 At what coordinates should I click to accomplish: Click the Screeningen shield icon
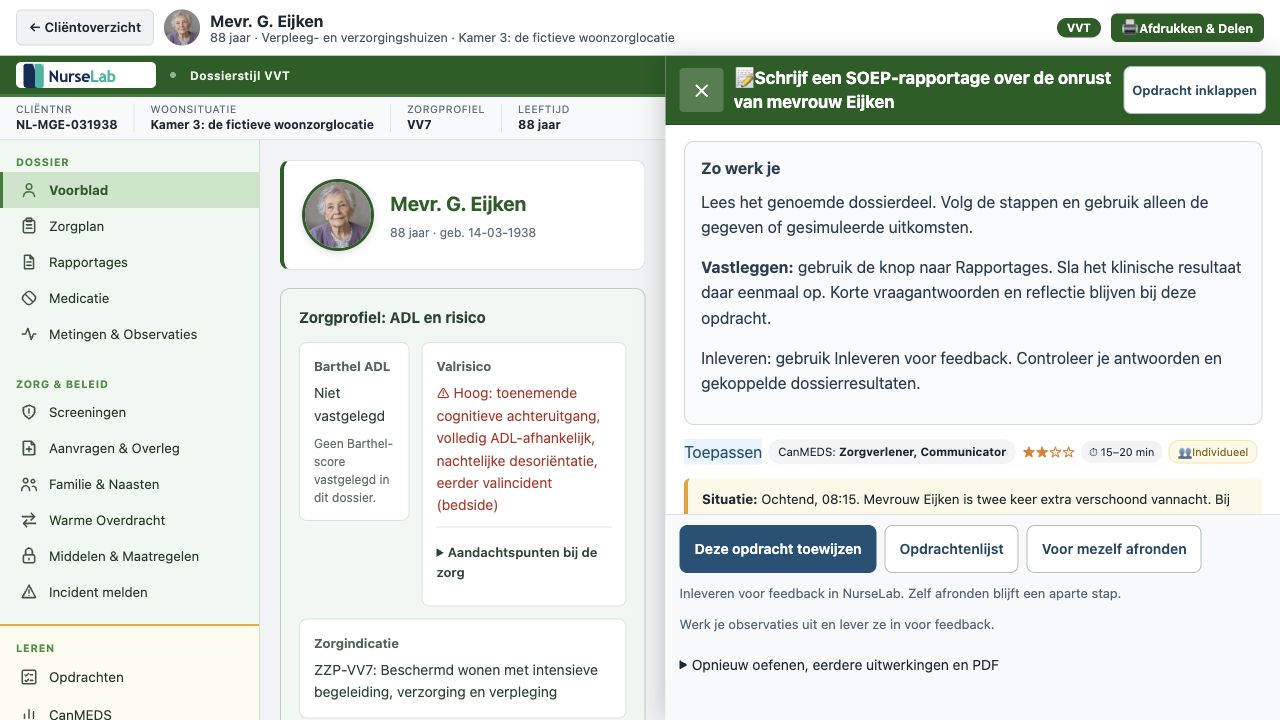[x=29, y=412]
